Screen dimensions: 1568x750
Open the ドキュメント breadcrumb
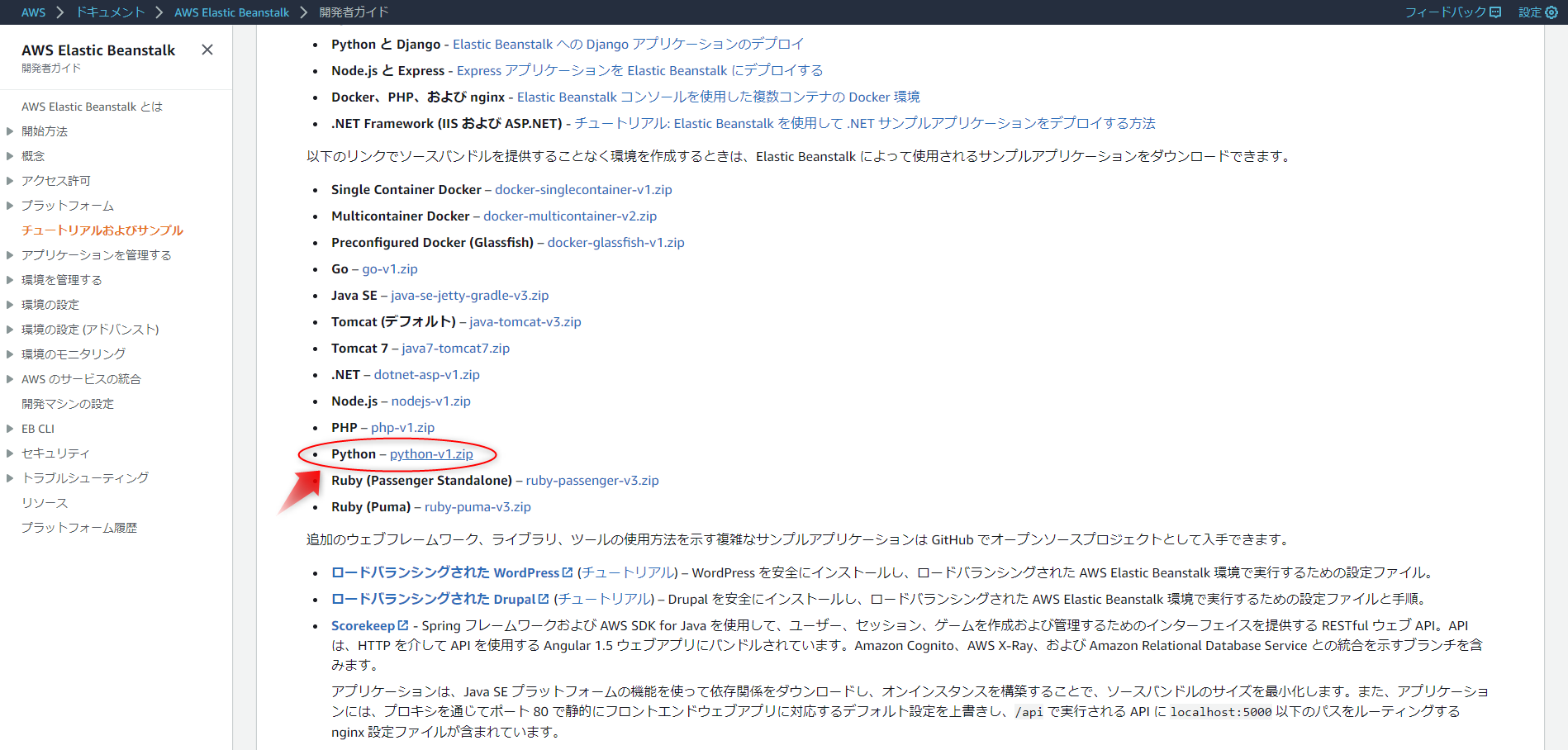pyautogui.click(x=110, y=12)
